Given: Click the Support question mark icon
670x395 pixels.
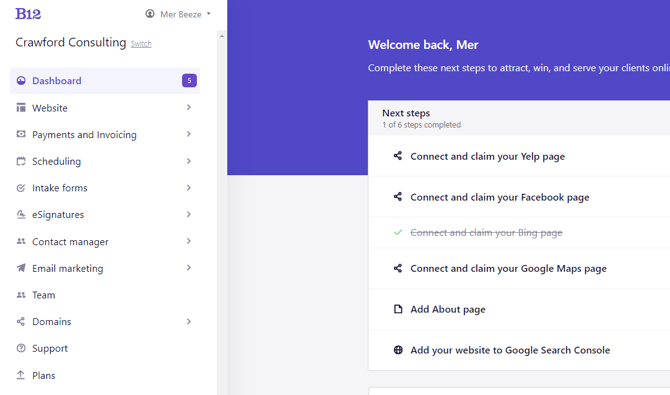Looking at the screenshot, I should tap(21, 348).
